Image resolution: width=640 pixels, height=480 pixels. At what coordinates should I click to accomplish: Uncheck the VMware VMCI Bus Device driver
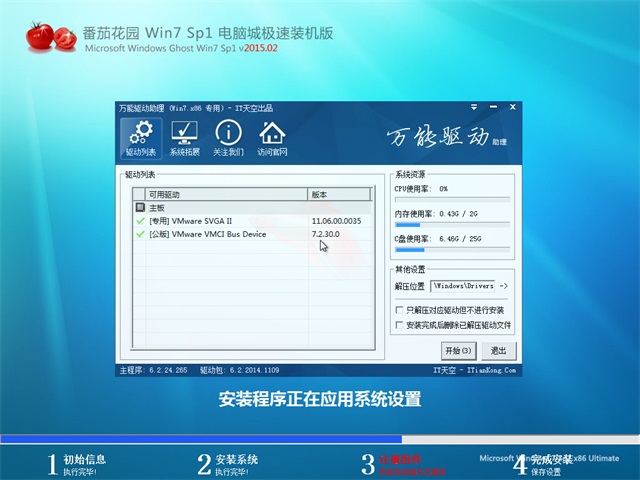tap(140, 234)
